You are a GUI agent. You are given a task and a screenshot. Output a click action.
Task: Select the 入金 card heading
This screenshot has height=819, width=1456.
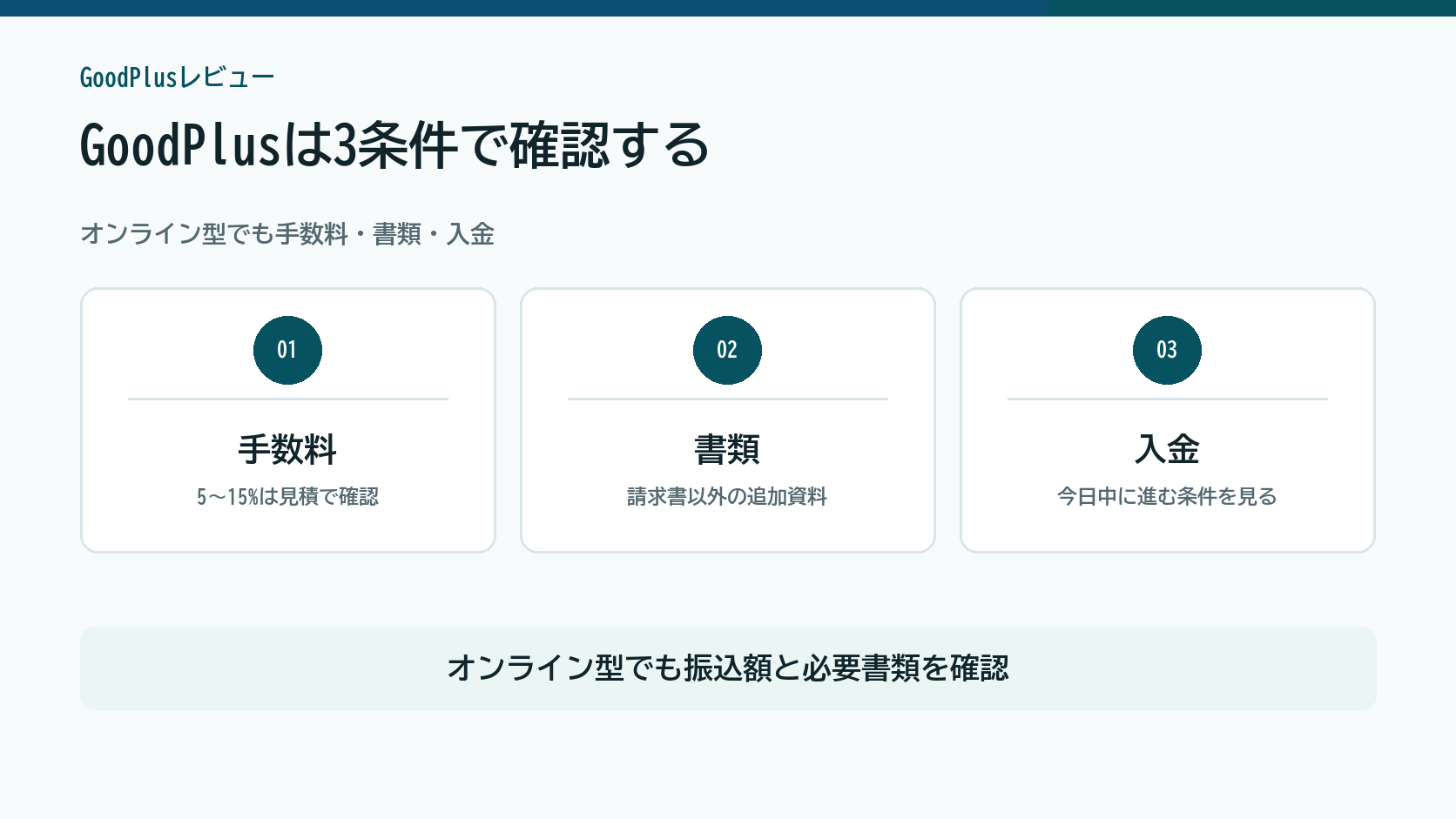(1167, 450)
